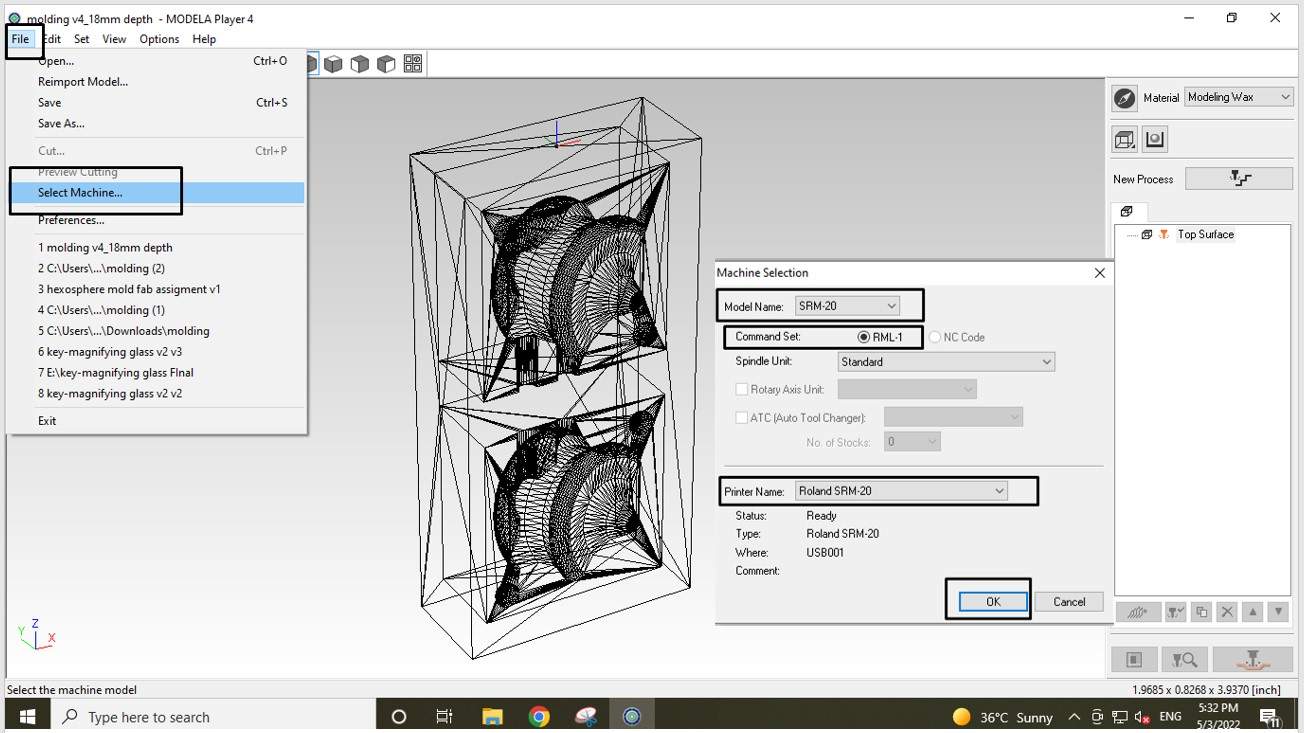Viewport: 1304px width, 733px height.
Task: Select the NC Code radio button
Action: 935,337
